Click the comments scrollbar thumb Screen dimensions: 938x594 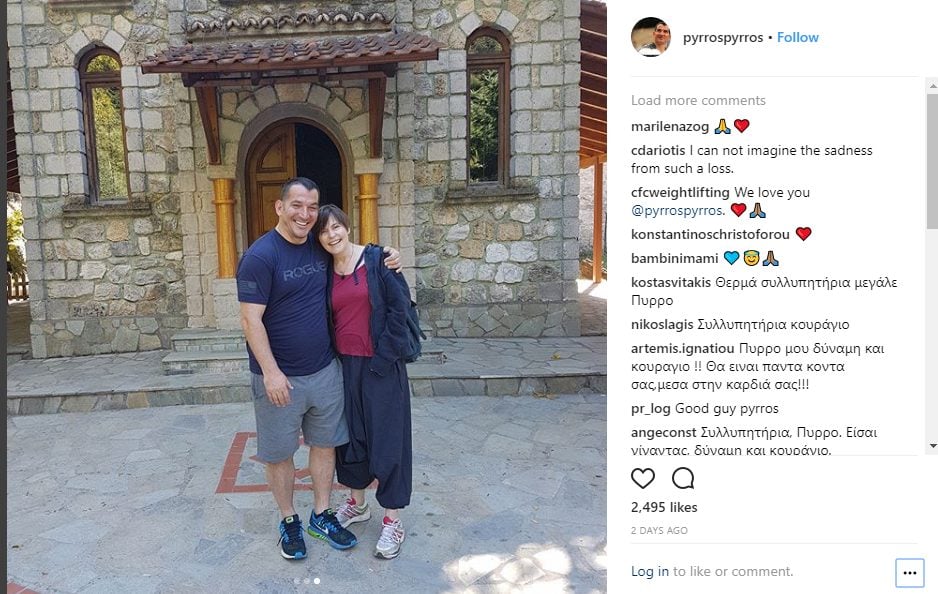pos(933,161)
